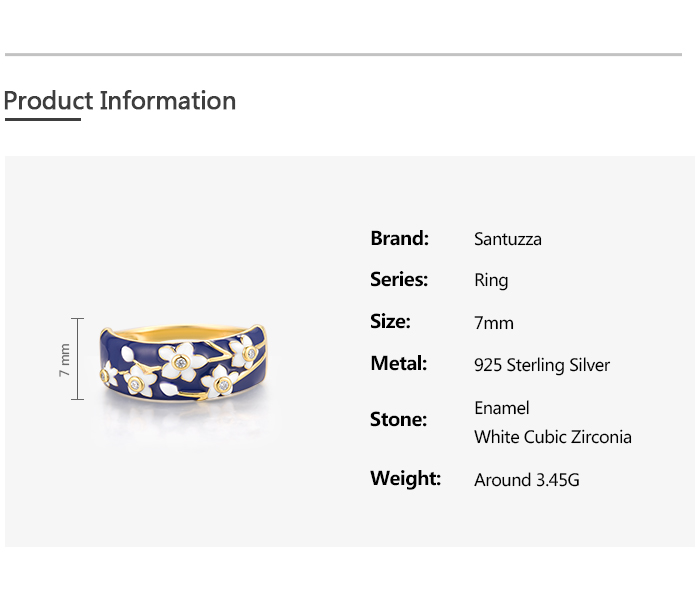
Task: Click the Stone: label
Action: tap(398, 420)
